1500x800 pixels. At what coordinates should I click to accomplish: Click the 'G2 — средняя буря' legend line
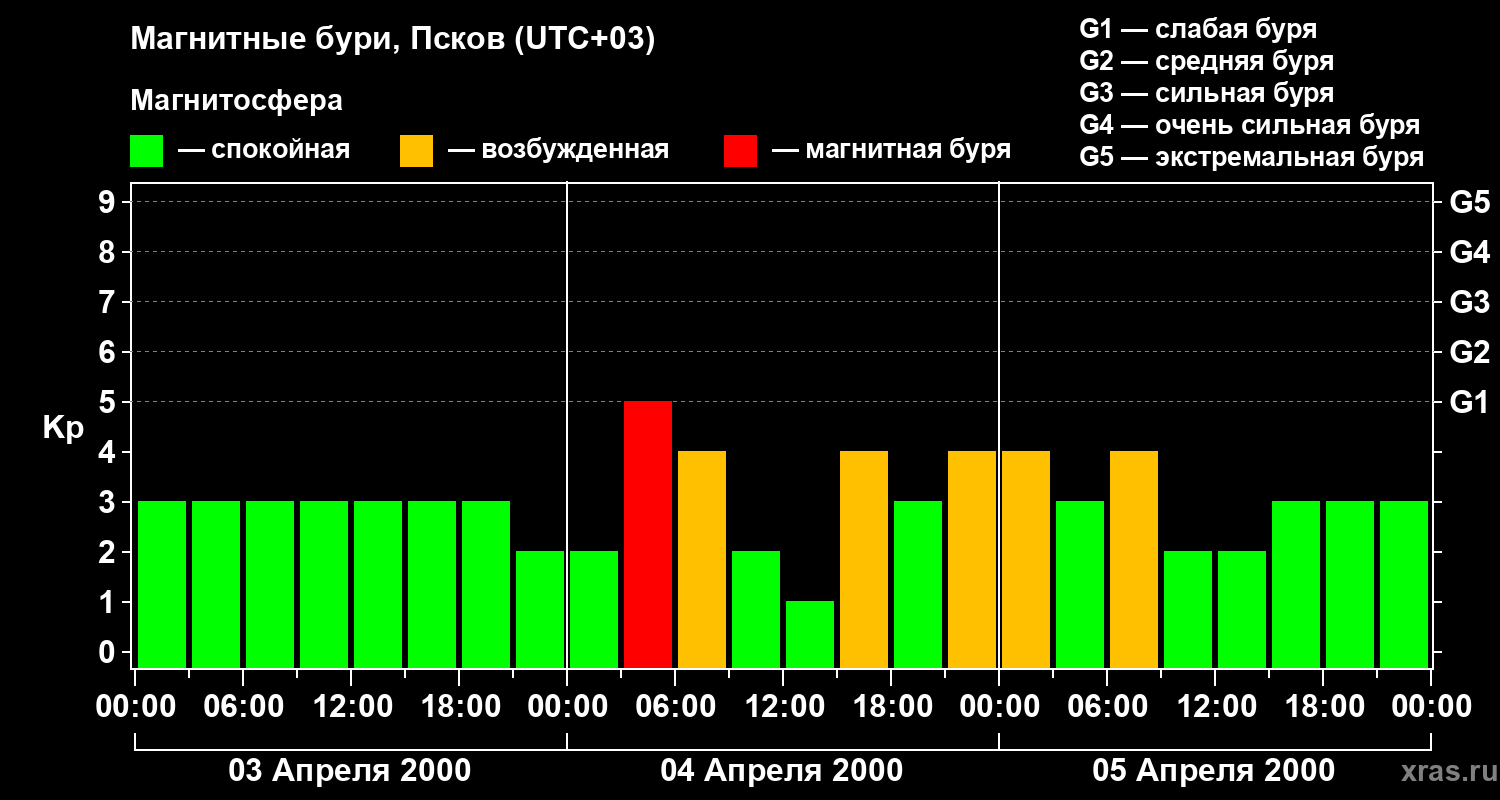pyautogui.click(x=1207, y=61)
